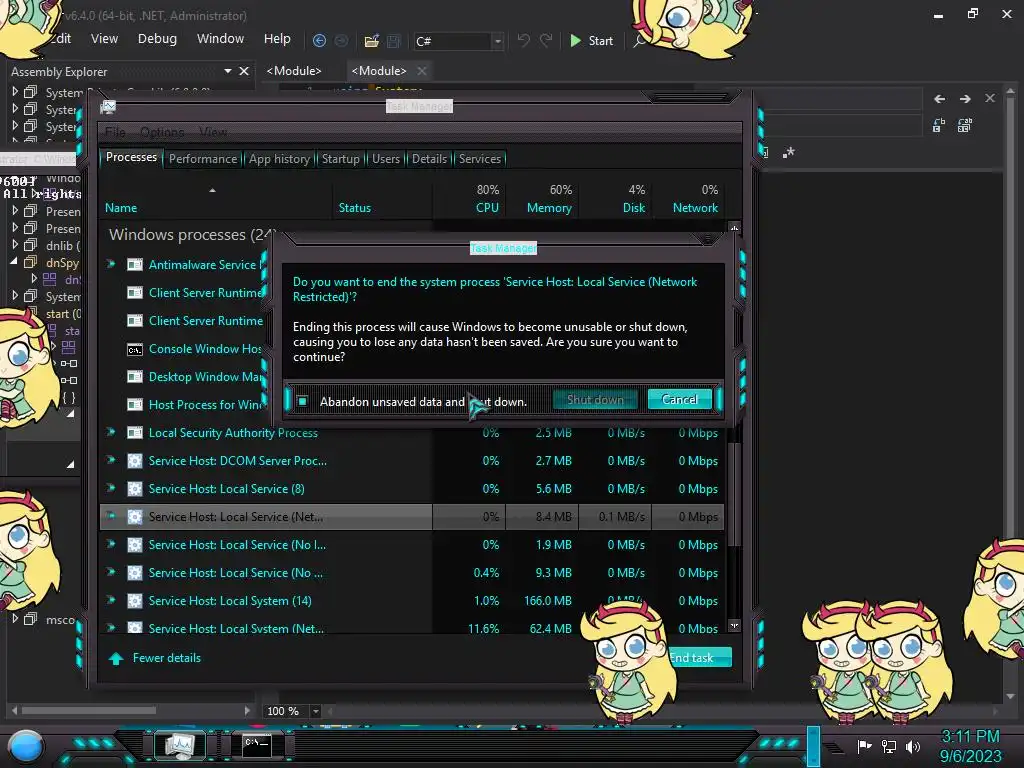This screenshot has height=768, width=1024.
Task: Open the dnSpy View menu
Action: [104, 39]
